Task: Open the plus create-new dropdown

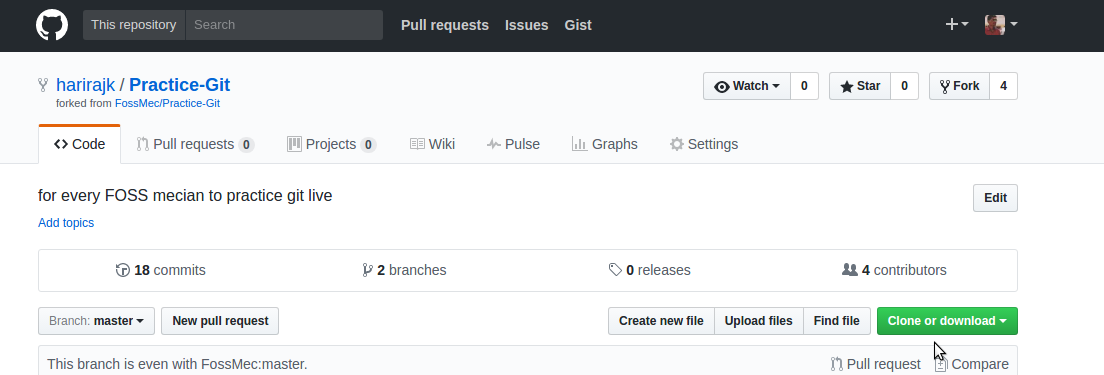Action: point(956,25)
